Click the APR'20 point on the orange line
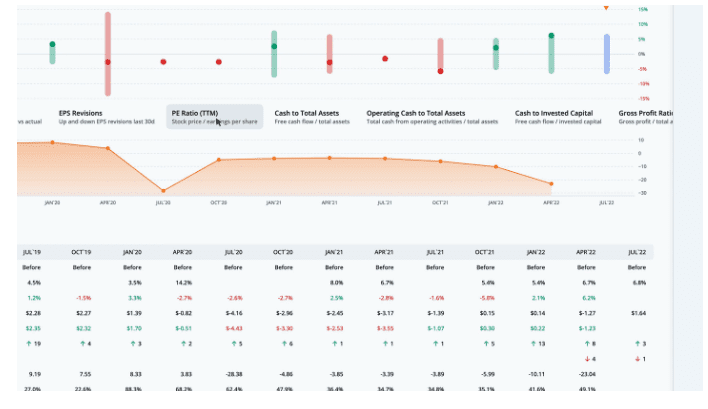This screenshot has height=409, width=708. (107, 148)
